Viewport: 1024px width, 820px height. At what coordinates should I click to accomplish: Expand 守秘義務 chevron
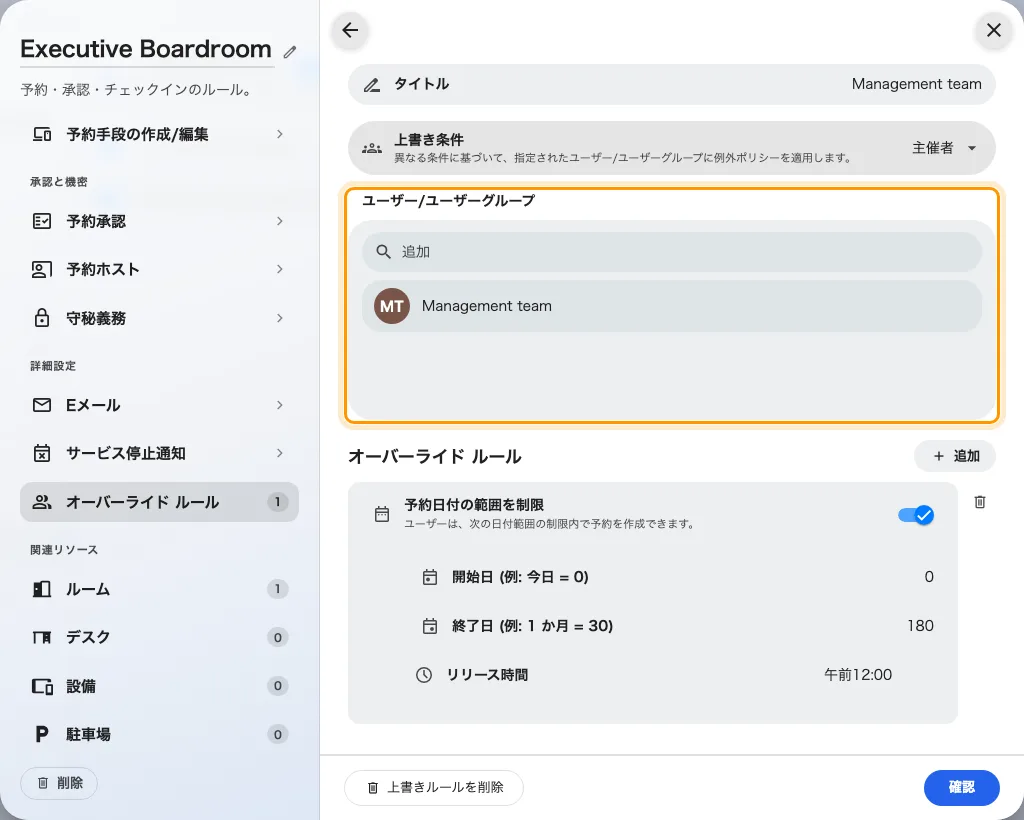click(280, 318)
